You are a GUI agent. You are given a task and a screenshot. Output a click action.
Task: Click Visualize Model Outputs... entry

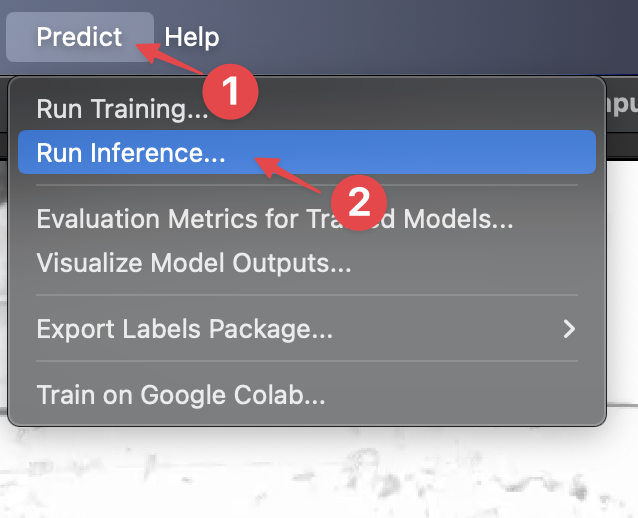pyautogui.click(x=193, y=263)
